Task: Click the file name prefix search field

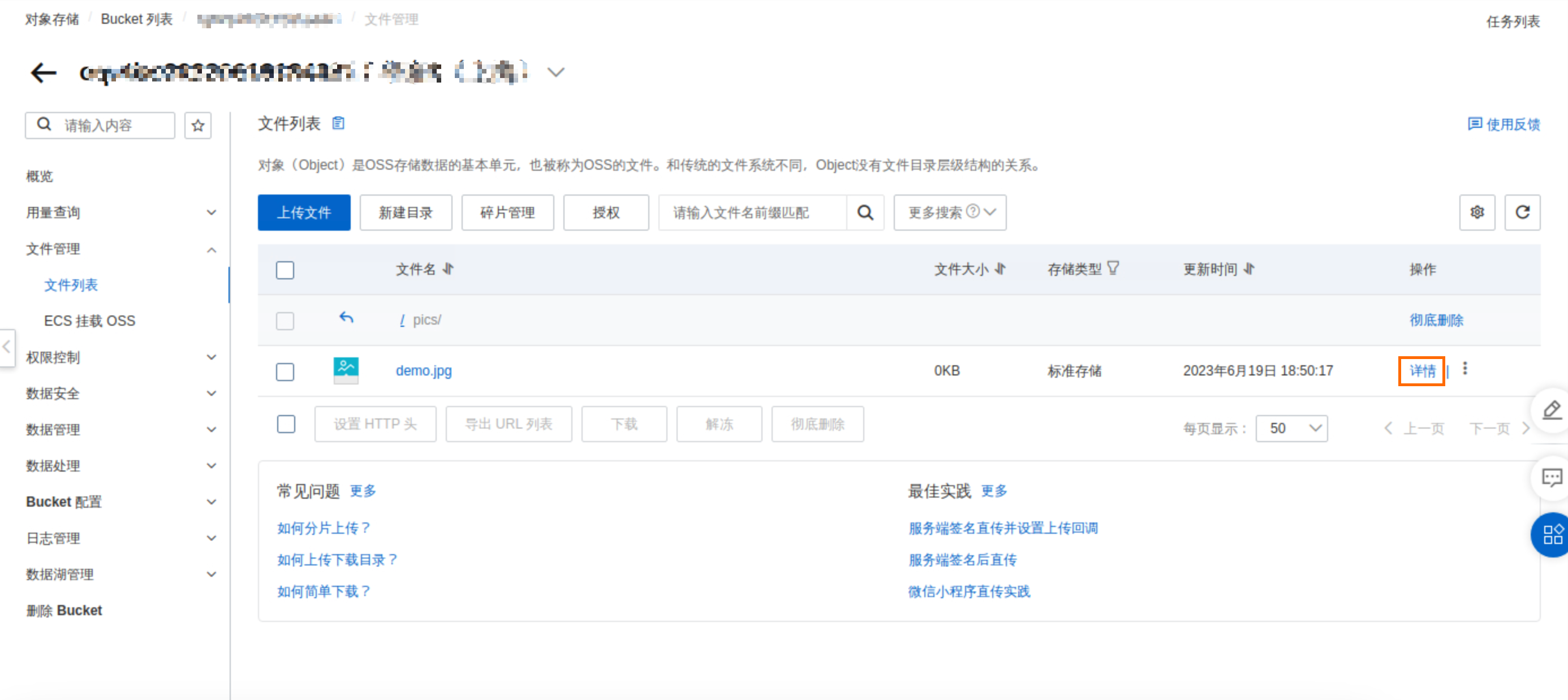Action: pos(752,213)
